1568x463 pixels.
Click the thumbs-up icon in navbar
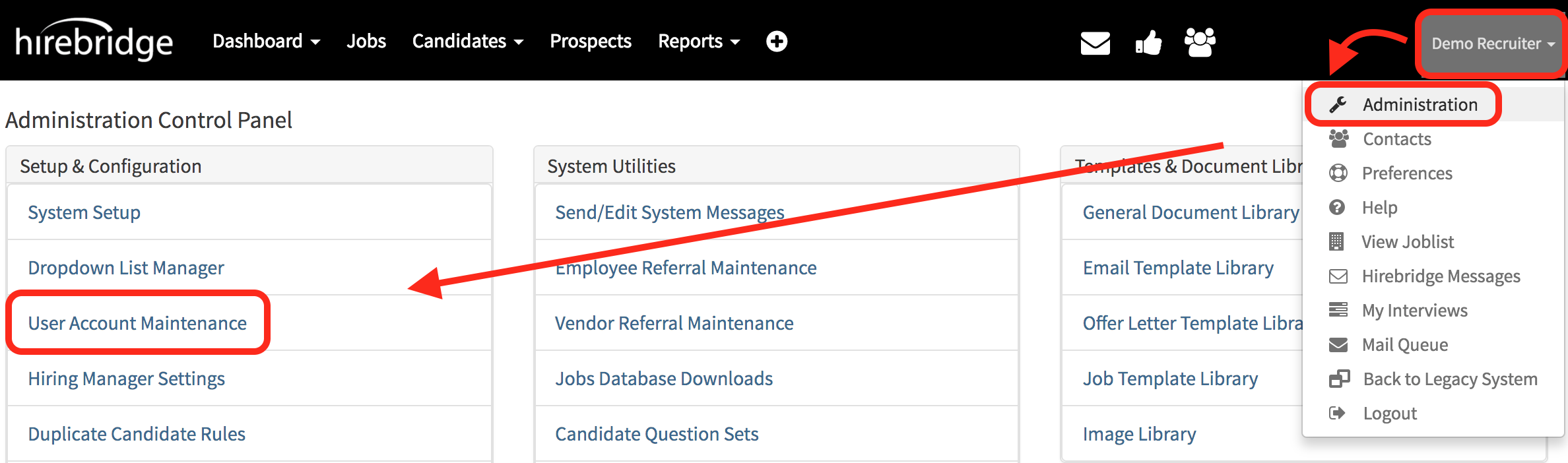[x=1148, y=43]
